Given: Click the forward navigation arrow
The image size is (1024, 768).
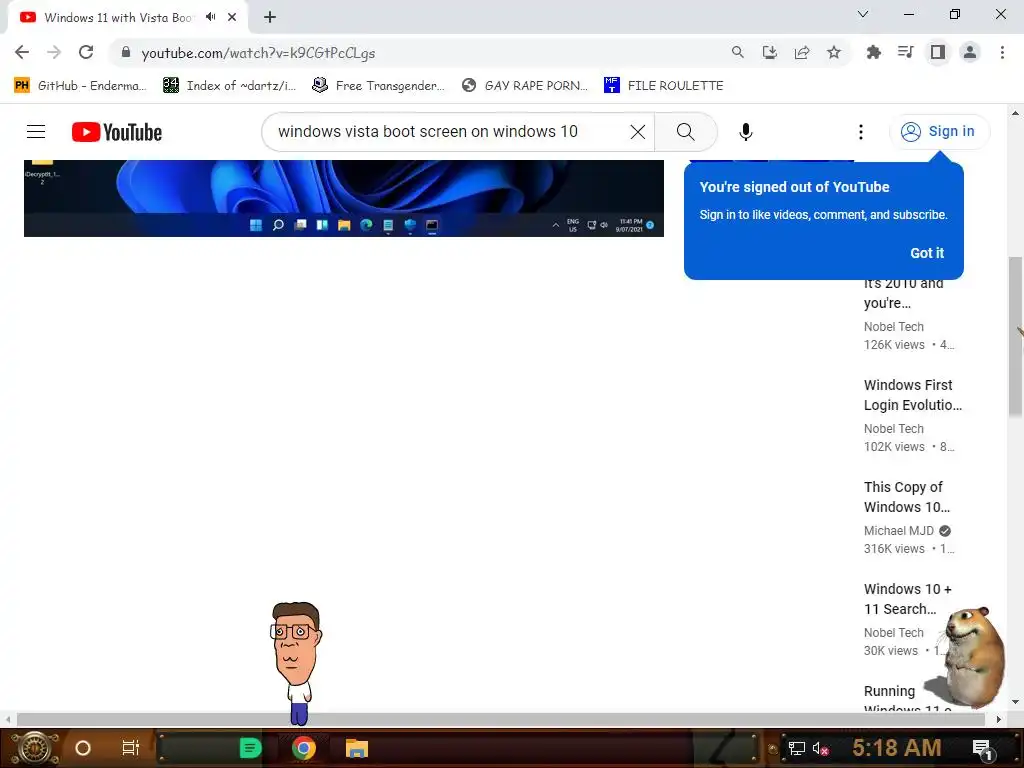Looking at the screenshot, I should coord(54,52).
